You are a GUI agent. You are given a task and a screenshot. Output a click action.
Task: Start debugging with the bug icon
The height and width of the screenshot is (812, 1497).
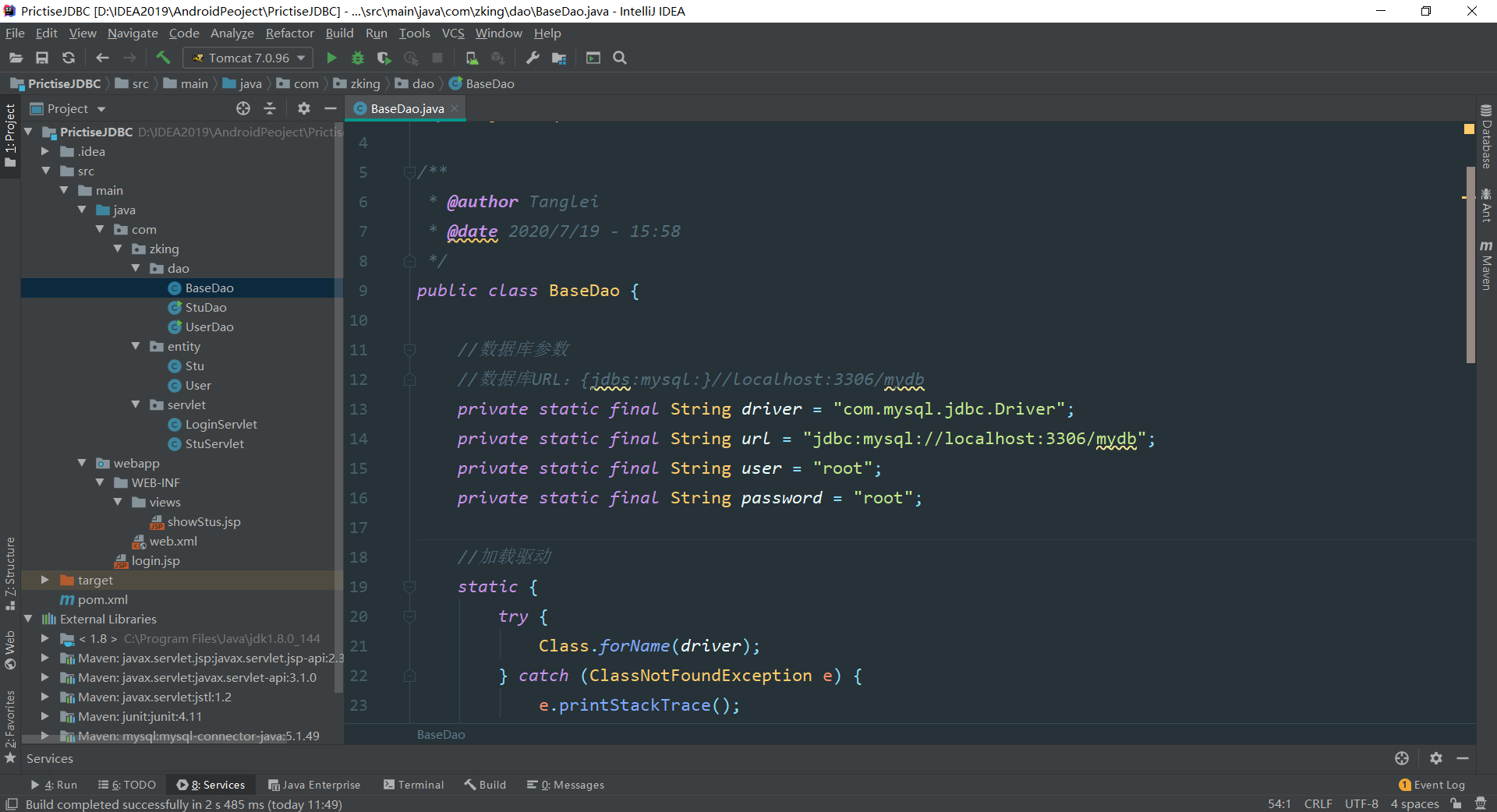(358, 58)
